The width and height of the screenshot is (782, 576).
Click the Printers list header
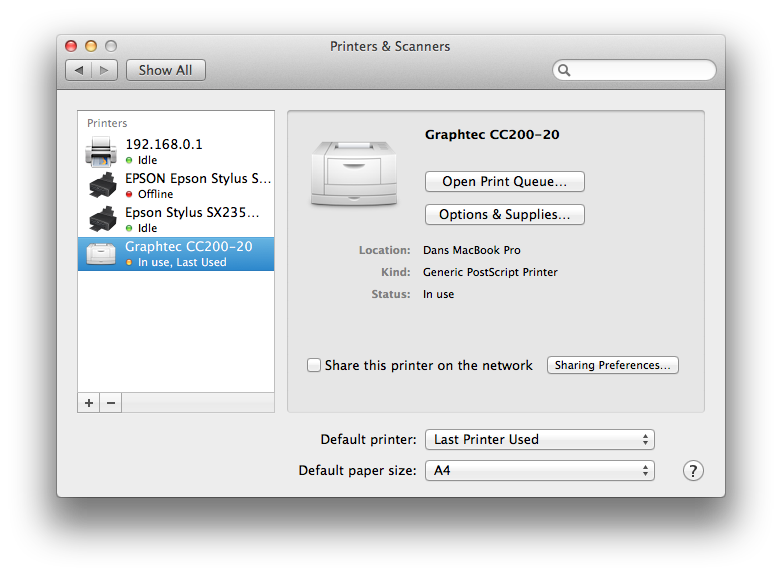pyautogui.click(x=107, y=123)
